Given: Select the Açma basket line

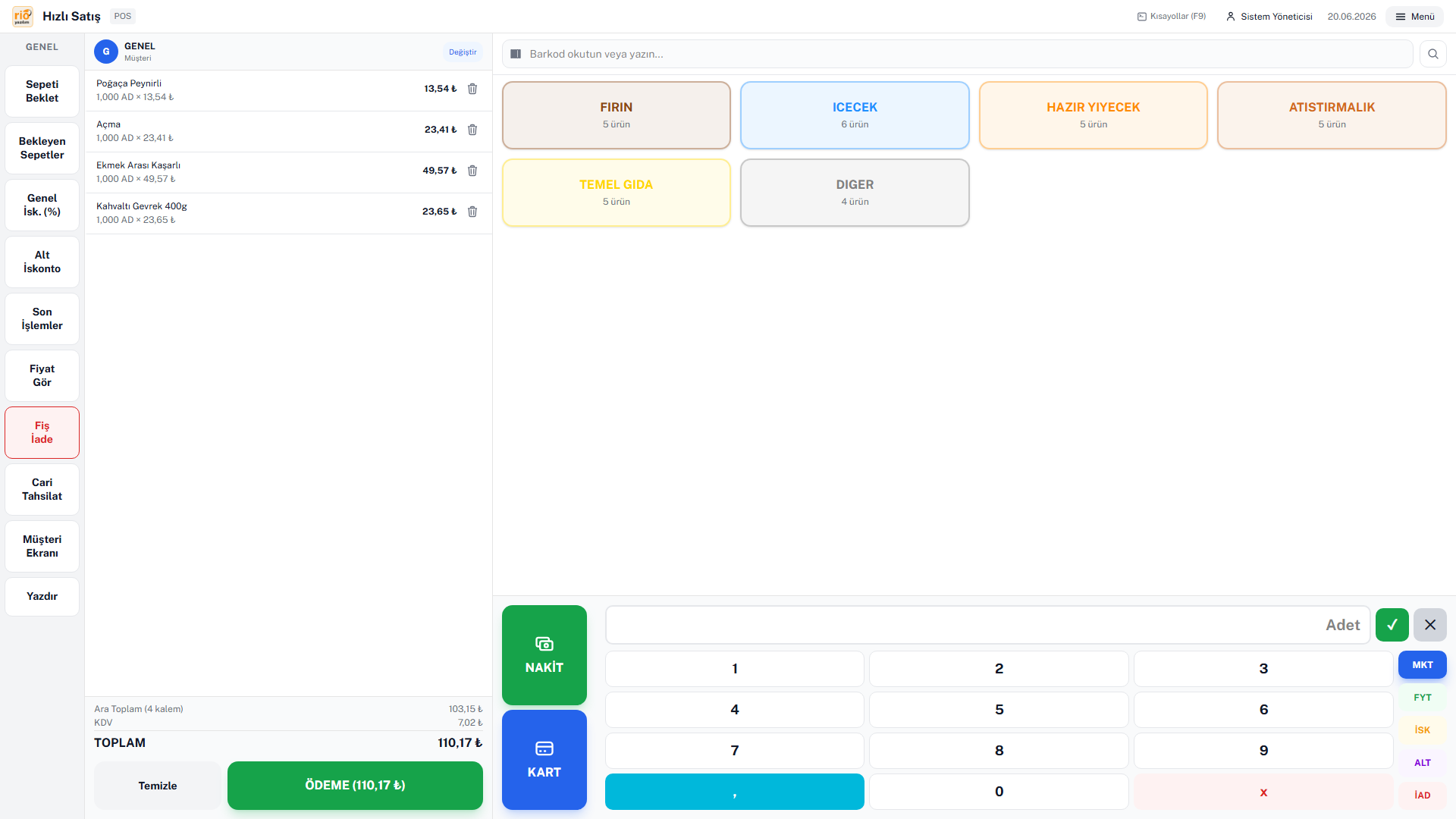Looking at the screenshot, I should pyautogui.click(x=288, y=131).
